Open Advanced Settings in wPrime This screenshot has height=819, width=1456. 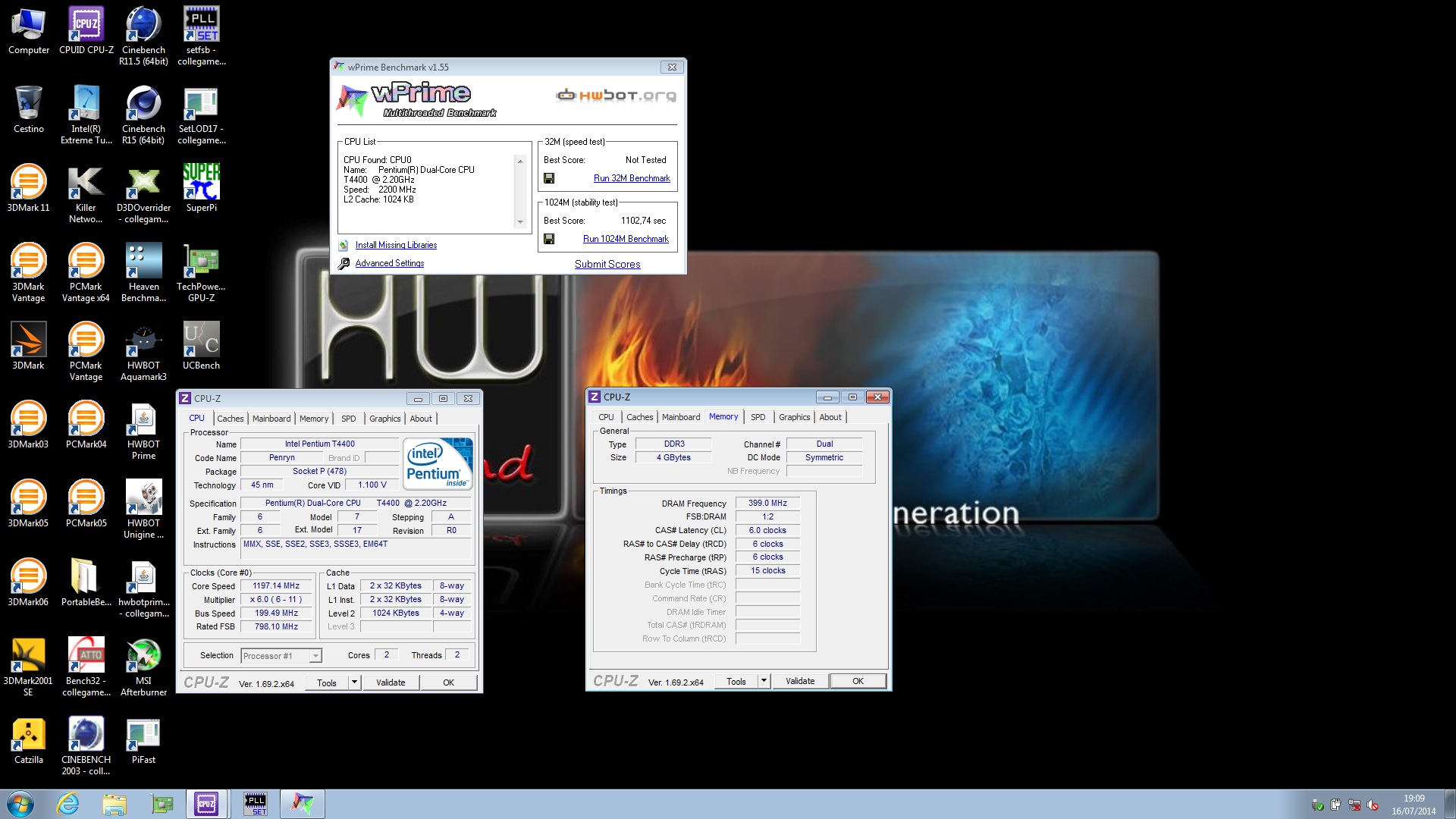[390, 263]
